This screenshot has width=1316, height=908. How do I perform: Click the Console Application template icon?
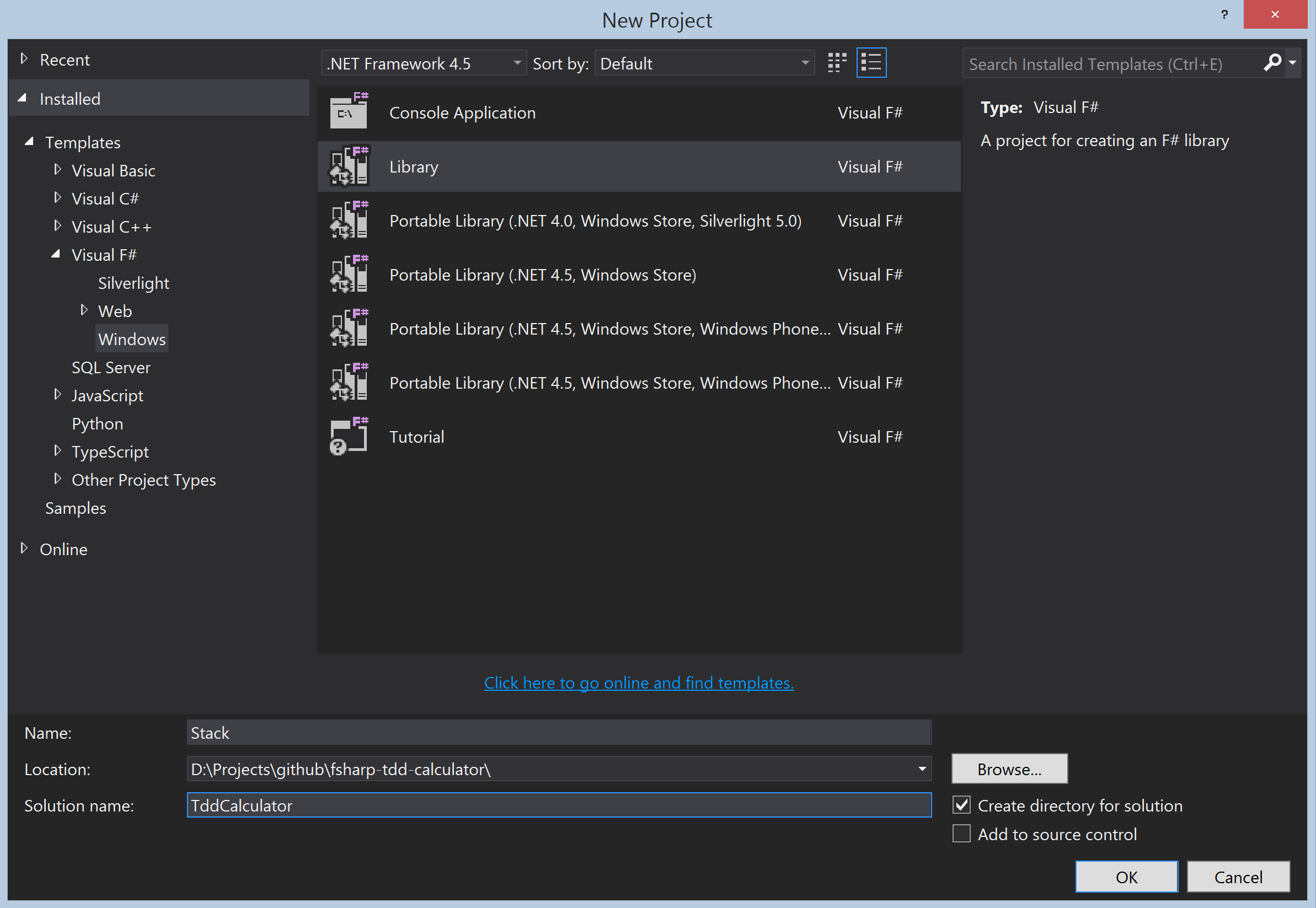tap(349, 110)
